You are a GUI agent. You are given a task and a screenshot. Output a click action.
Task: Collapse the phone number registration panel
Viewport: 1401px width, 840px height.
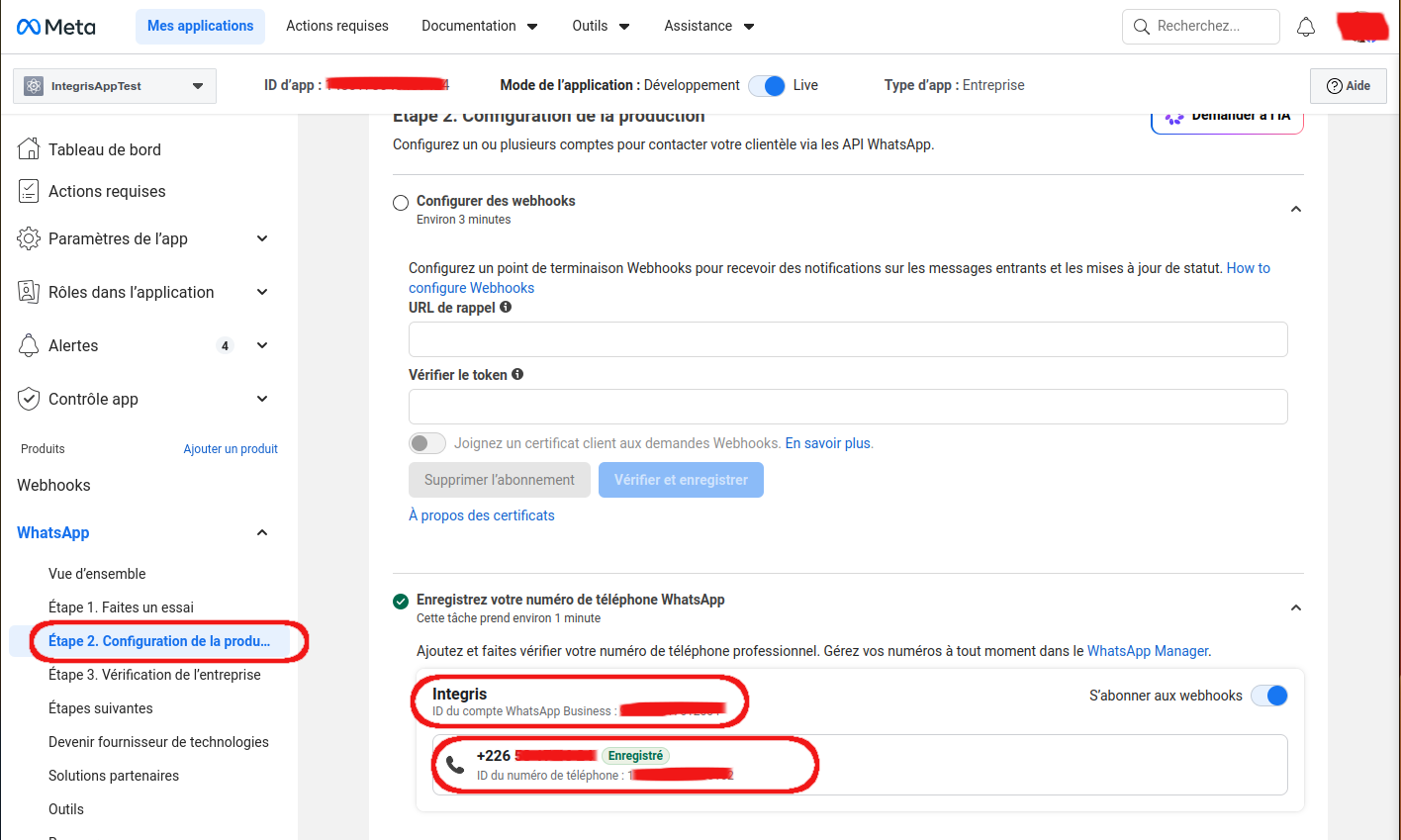tap(1296, 607)
